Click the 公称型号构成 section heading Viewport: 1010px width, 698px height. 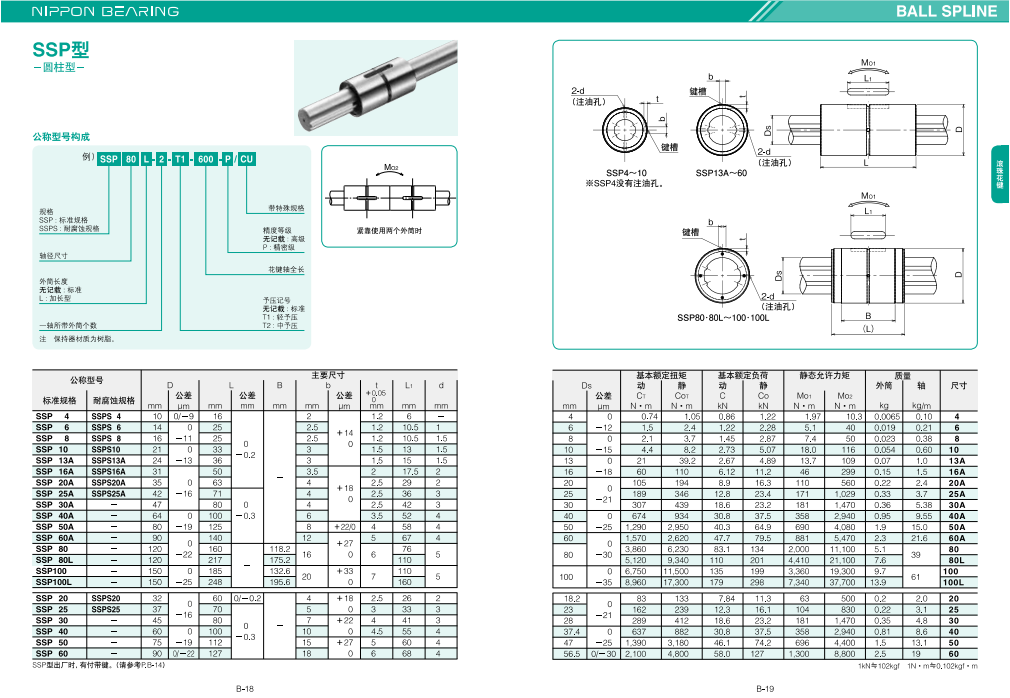[61, 137]
